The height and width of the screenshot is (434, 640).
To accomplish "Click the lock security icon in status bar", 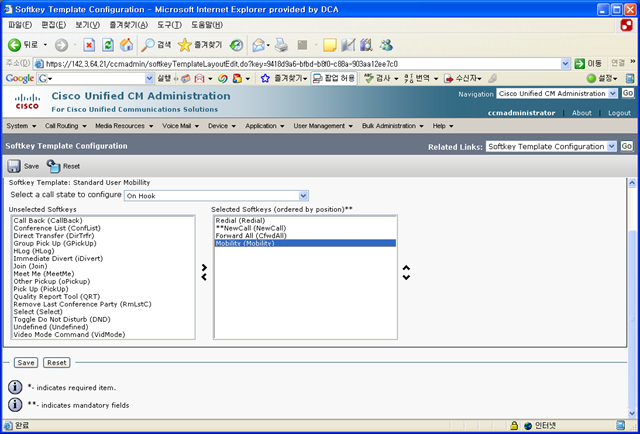I will [514, 426].
